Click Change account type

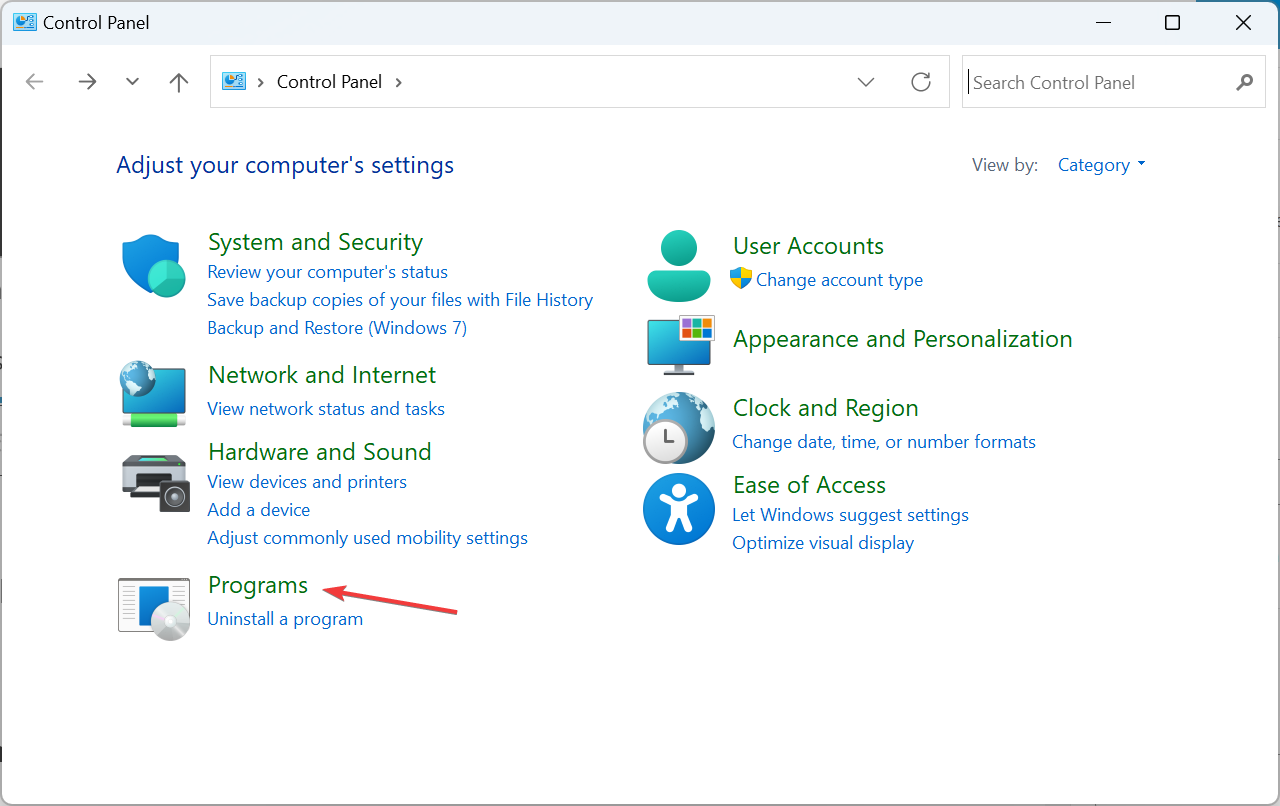(839, 279)
